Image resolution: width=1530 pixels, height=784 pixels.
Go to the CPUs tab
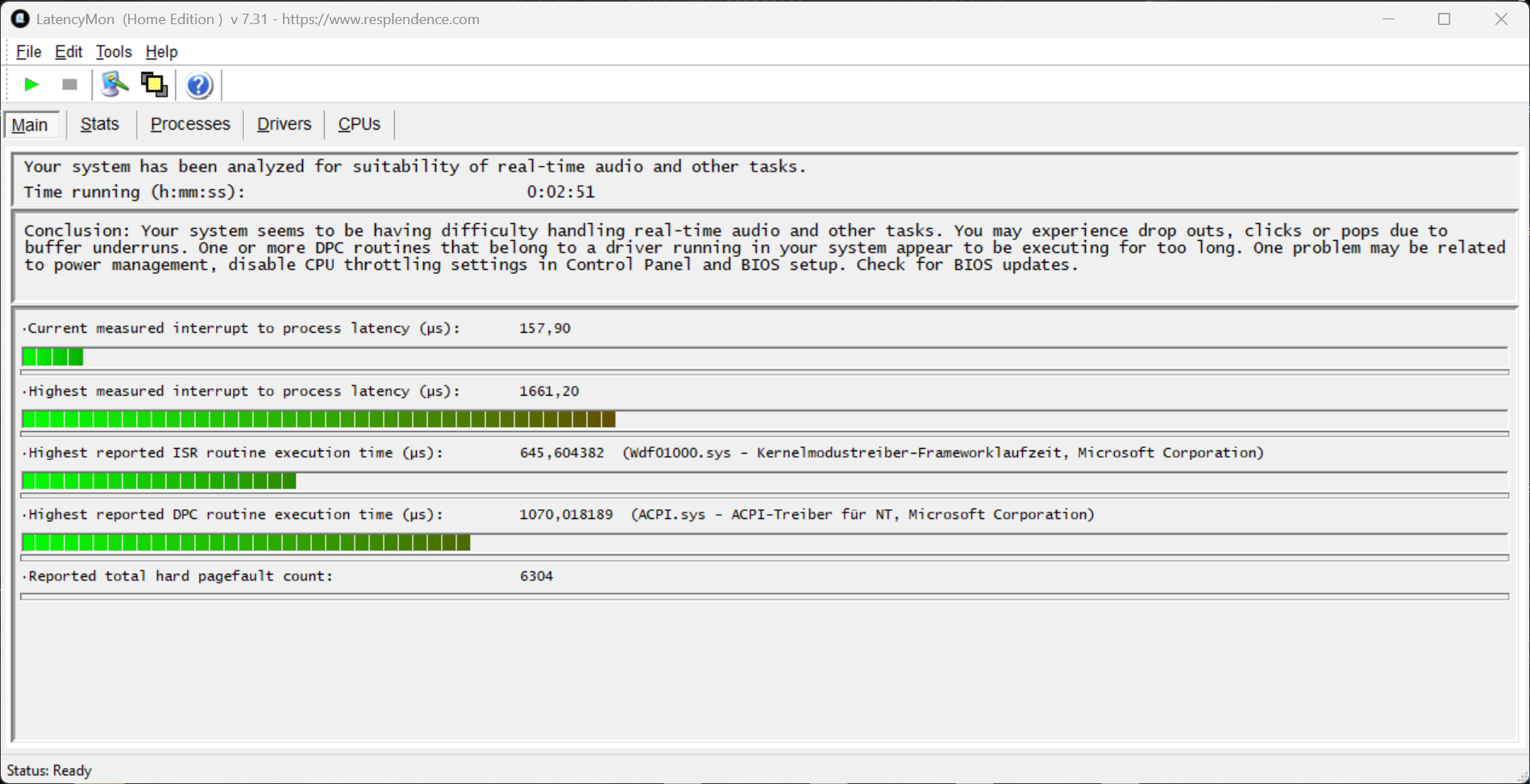pos(359,124)
